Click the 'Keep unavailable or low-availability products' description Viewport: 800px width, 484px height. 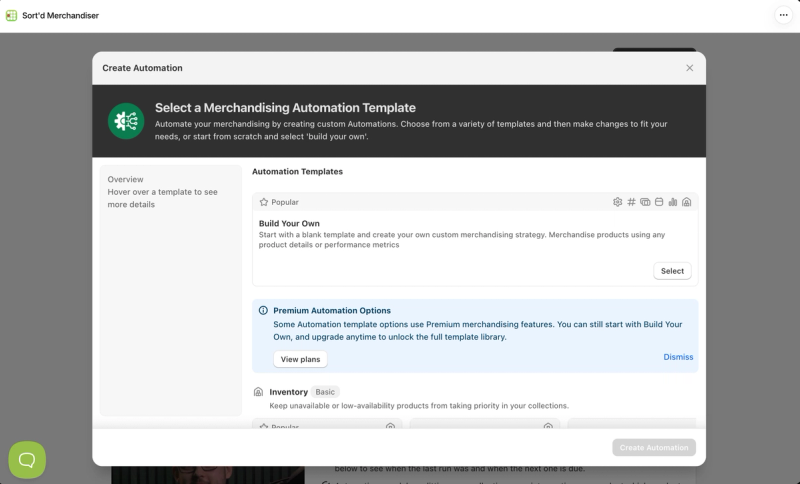tap(419, 405)
